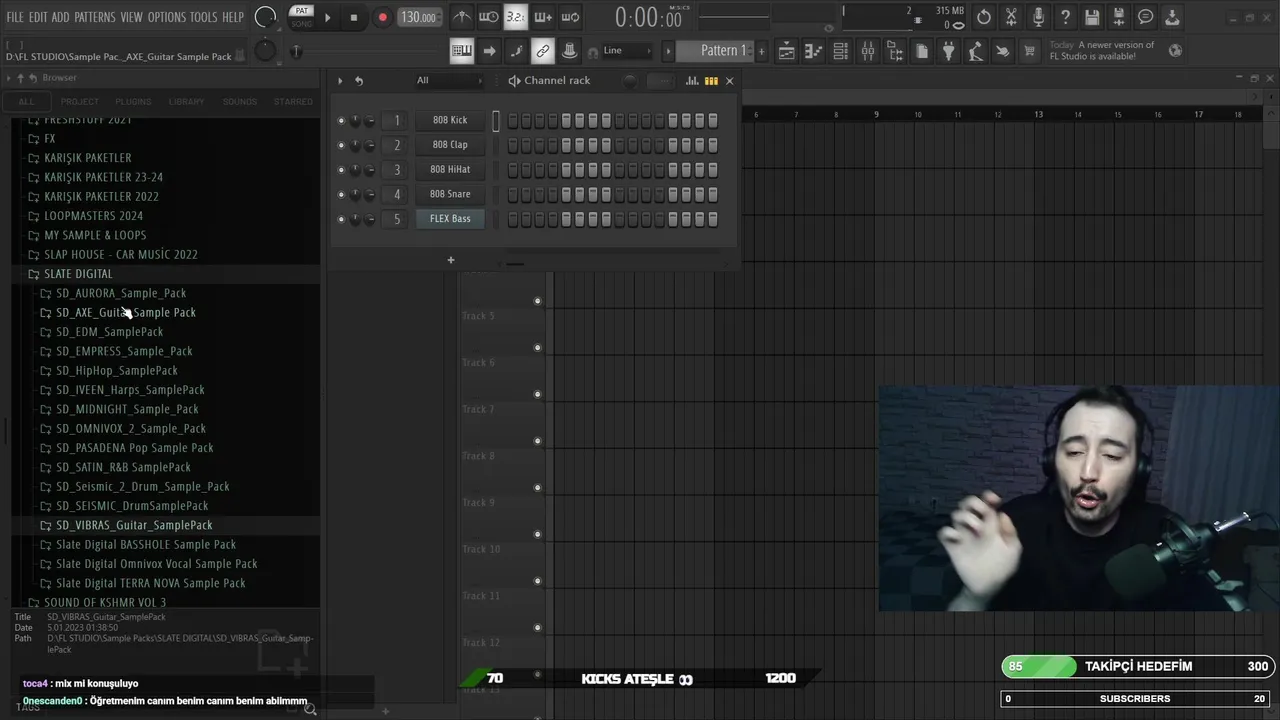Expand the SD_EDM_SamplePack folder
Viewport: 1280px width, 720px height.
[109, 332]
